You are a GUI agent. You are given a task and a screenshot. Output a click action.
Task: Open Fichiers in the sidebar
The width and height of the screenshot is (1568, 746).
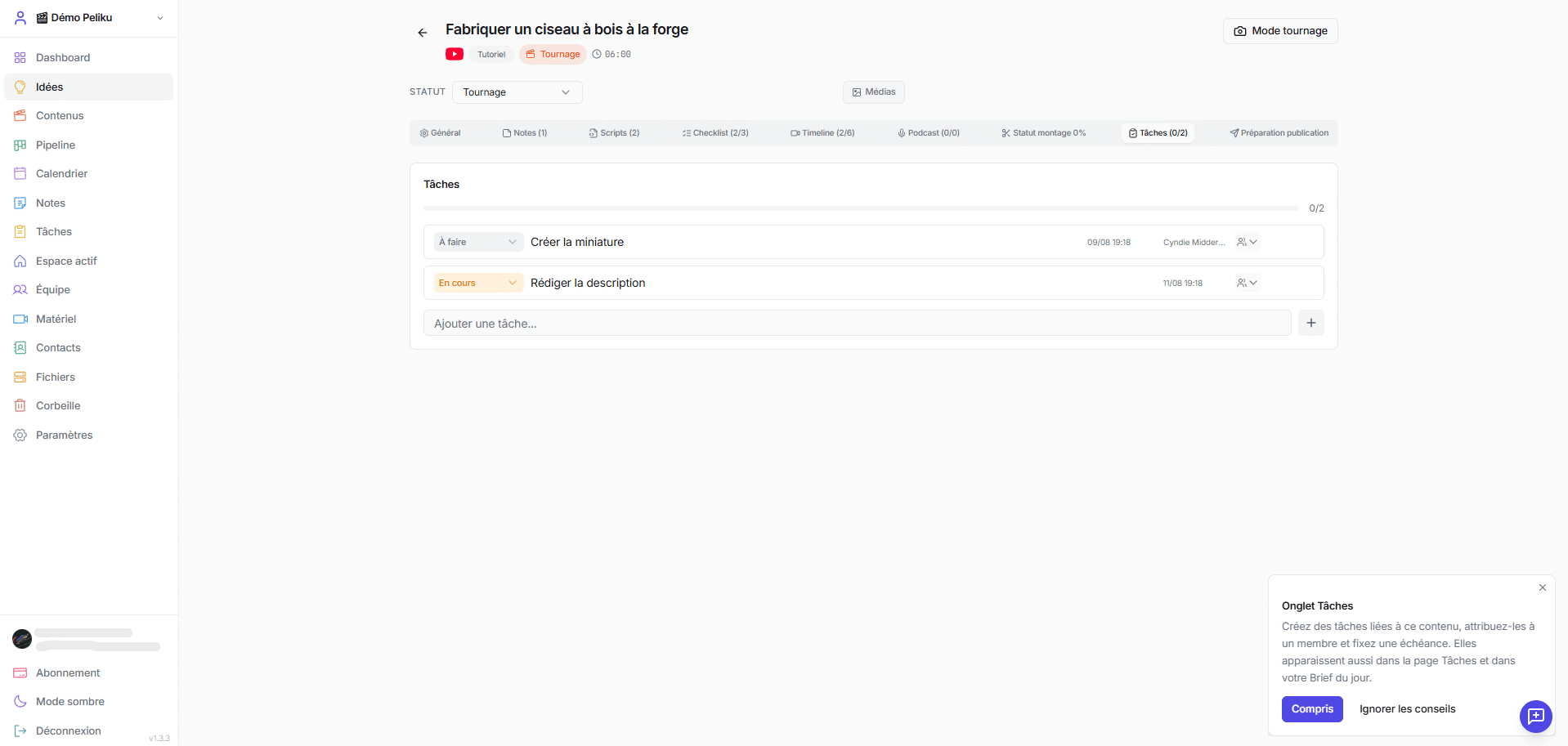click(89, 377)
